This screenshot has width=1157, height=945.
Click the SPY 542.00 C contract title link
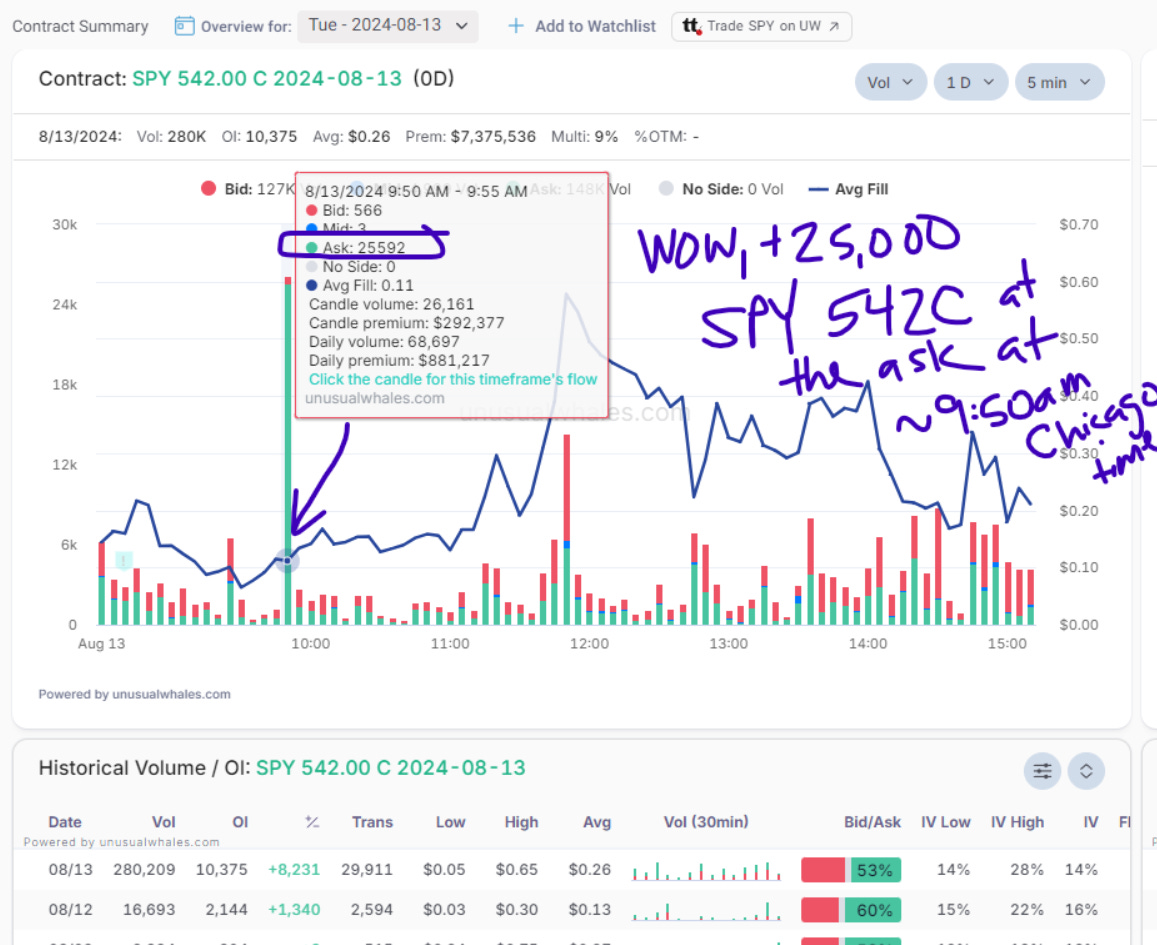click(x=266, y=79)
